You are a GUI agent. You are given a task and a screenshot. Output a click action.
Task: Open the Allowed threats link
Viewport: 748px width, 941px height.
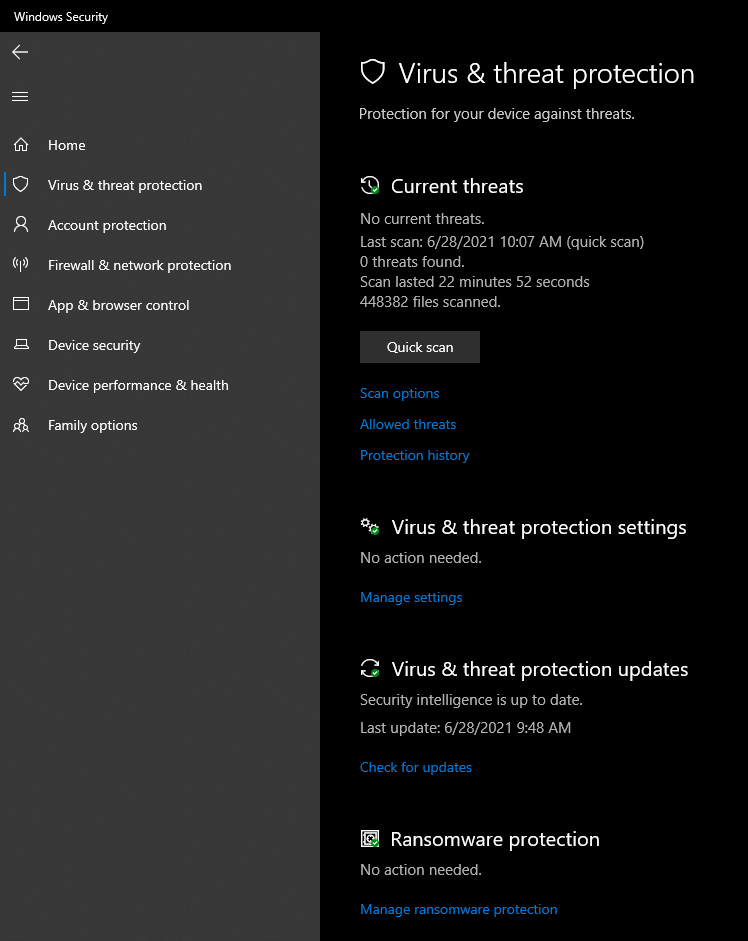coord(408,424)
